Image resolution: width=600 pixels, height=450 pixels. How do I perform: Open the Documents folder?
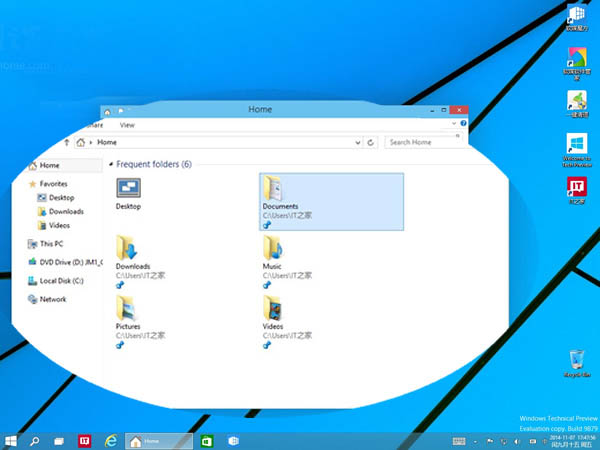point(273,190)
